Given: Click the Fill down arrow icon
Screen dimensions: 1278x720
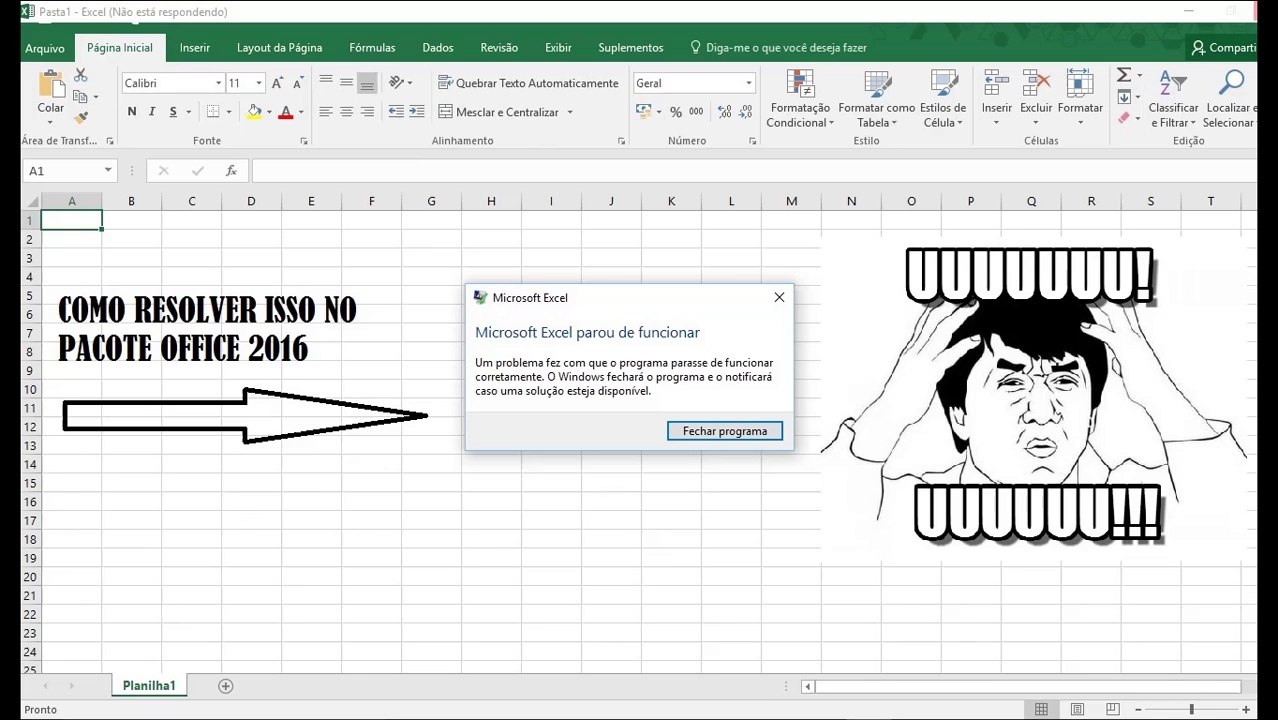Looking at the screenshot, I should click(1124, 97).
